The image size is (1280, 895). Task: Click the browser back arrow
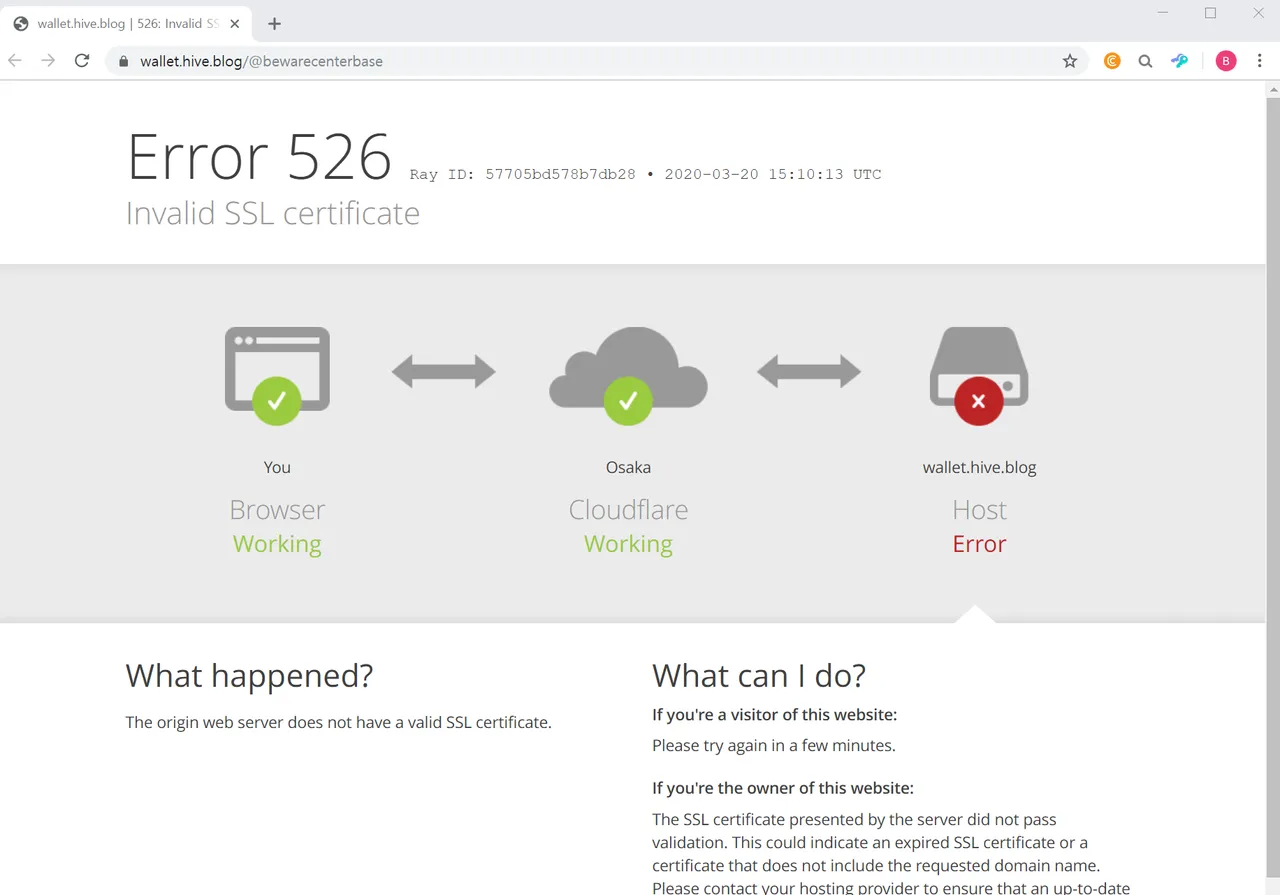(x=15, y=61)
